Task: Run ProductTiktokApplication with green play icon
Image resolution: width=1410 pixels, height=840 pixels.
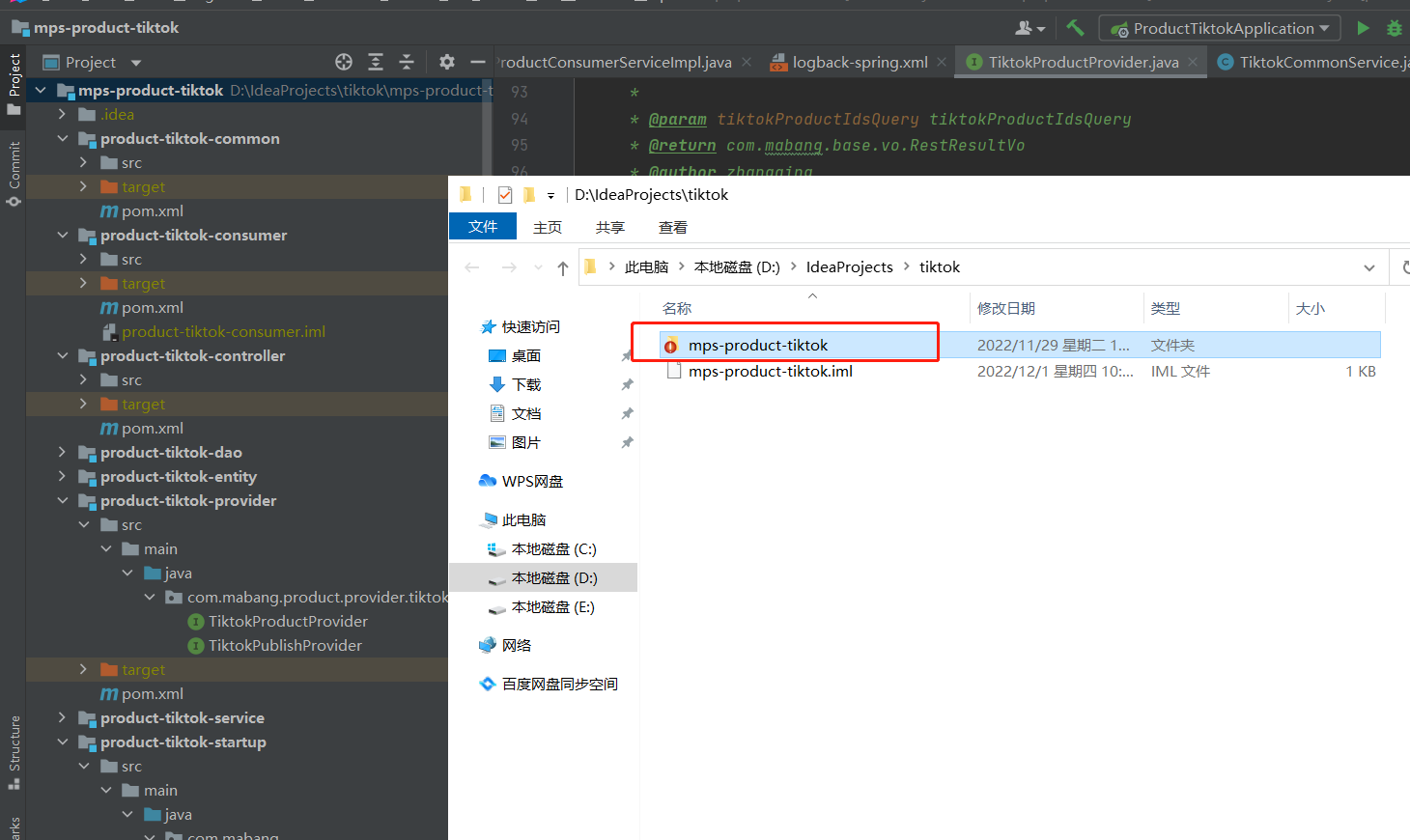Action: (x=1363, y=28)
